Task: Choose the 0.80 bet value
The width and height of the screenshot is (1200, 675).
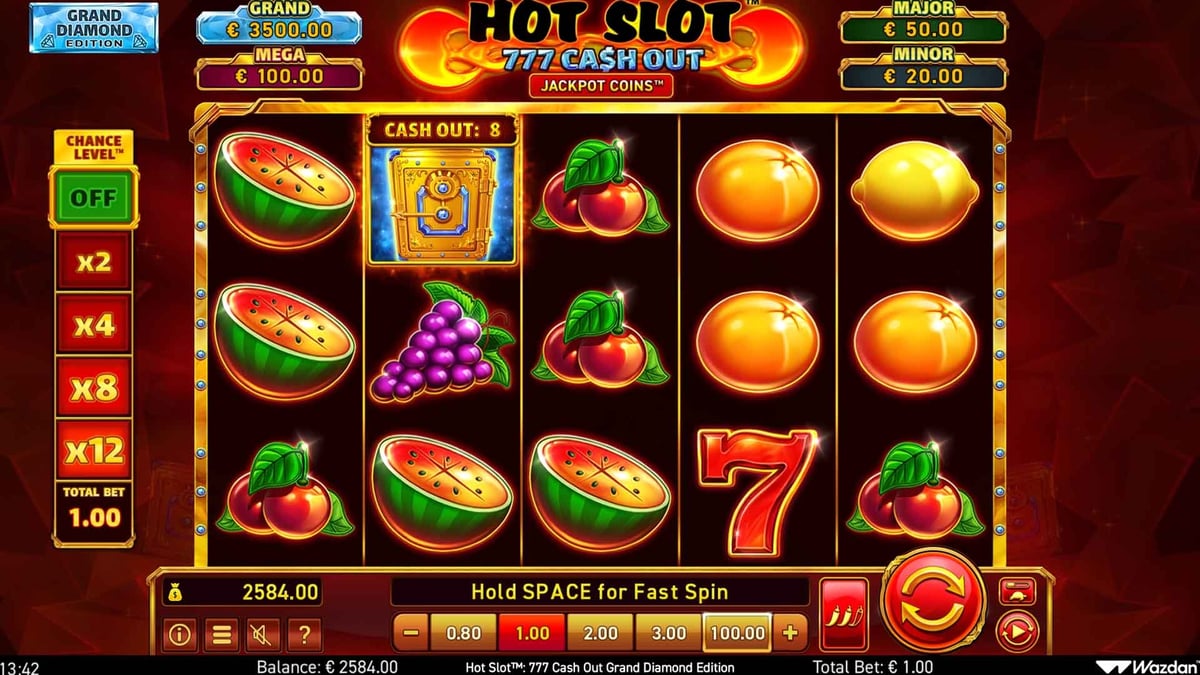Action: [x=463, y=633]
